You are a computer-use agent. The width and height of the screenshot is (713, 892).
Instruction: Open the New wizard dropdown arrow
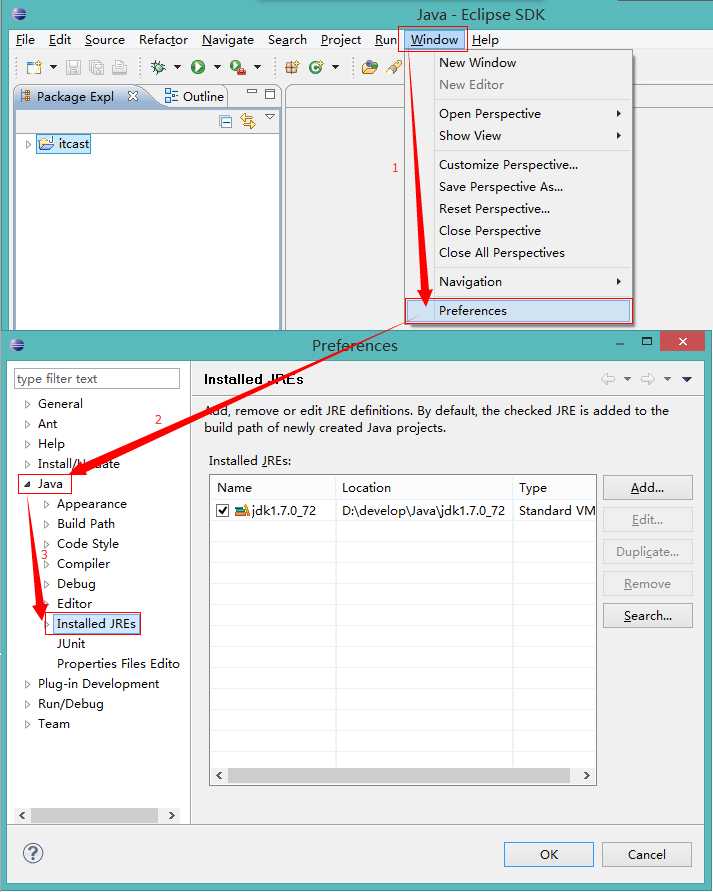(x=53, y=67)
